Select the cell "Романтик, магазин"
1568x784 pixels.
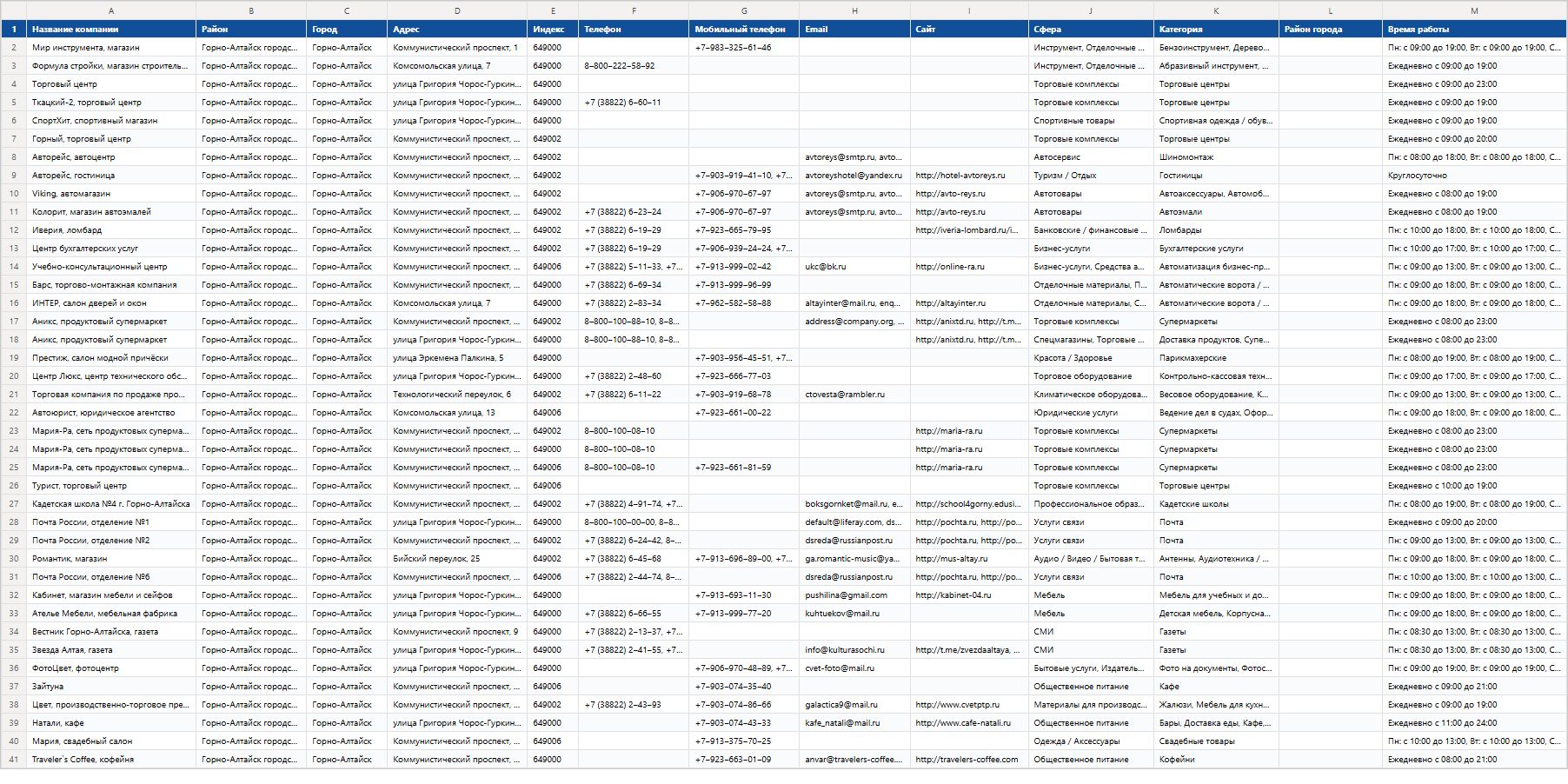[111, 559]
